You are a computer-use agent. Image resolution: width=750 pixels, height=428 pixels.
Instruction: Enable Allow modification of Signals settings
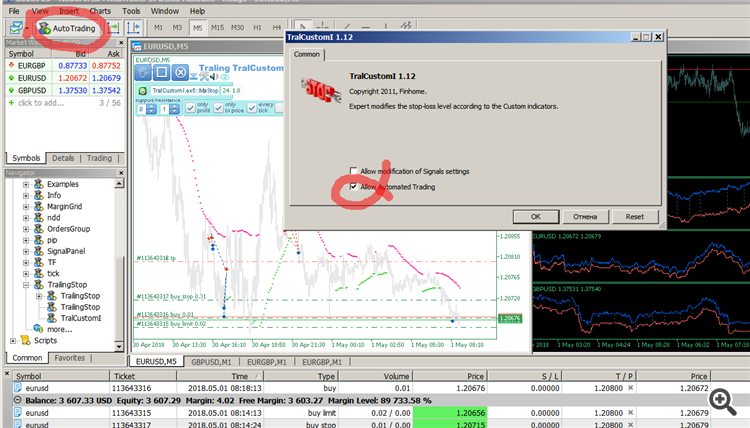point(353,171)
